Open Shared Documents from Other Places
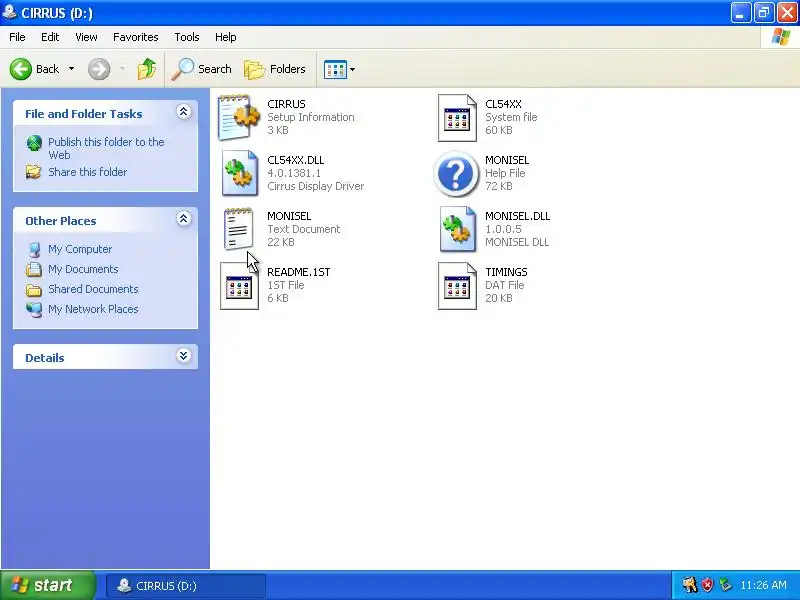 pyautogui.click(x=93, y=289)
